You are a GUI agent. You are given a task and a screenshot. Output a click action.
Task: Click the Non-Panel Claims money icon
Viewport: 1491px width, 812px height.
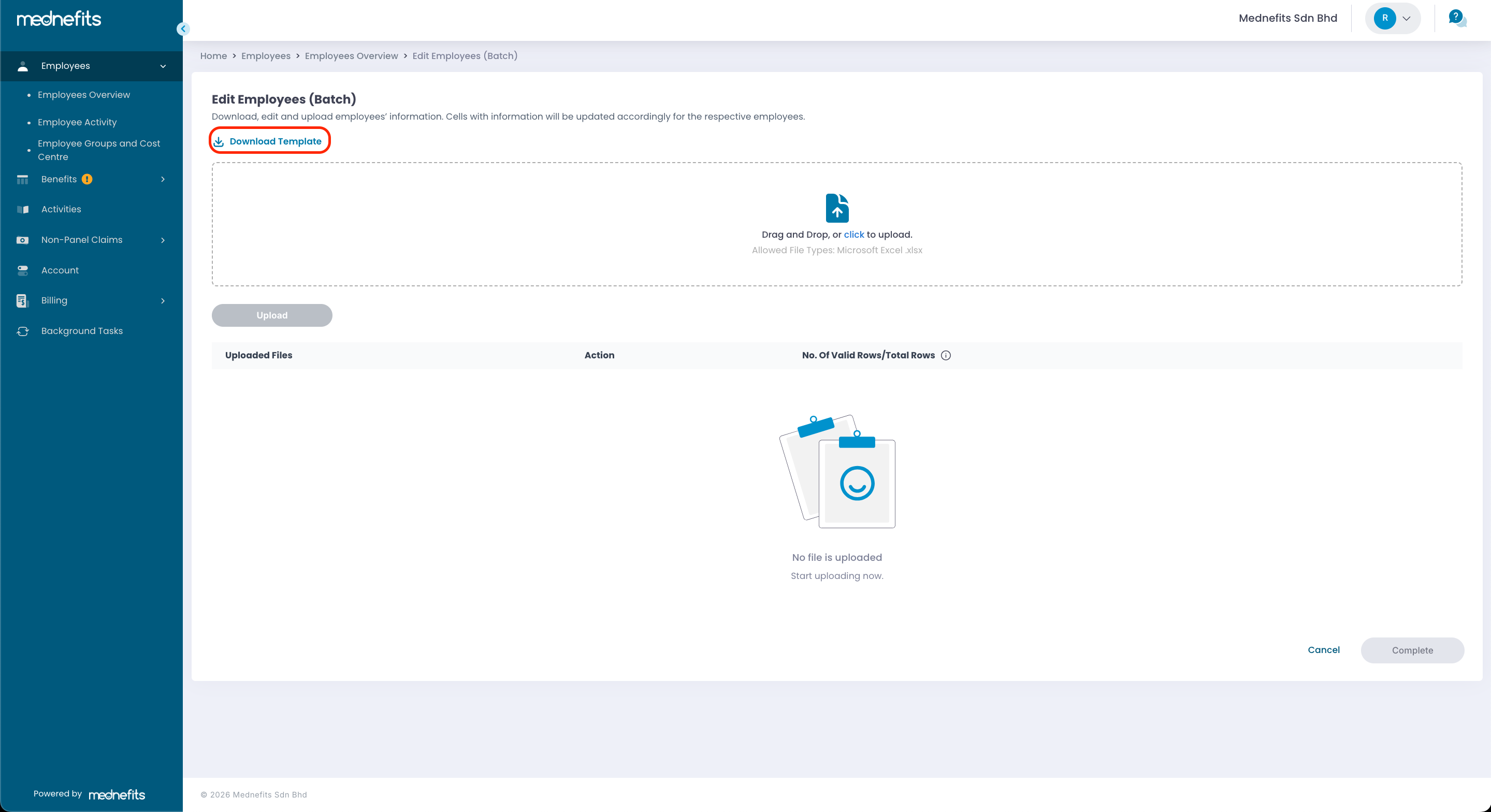(x=23, y=240)
